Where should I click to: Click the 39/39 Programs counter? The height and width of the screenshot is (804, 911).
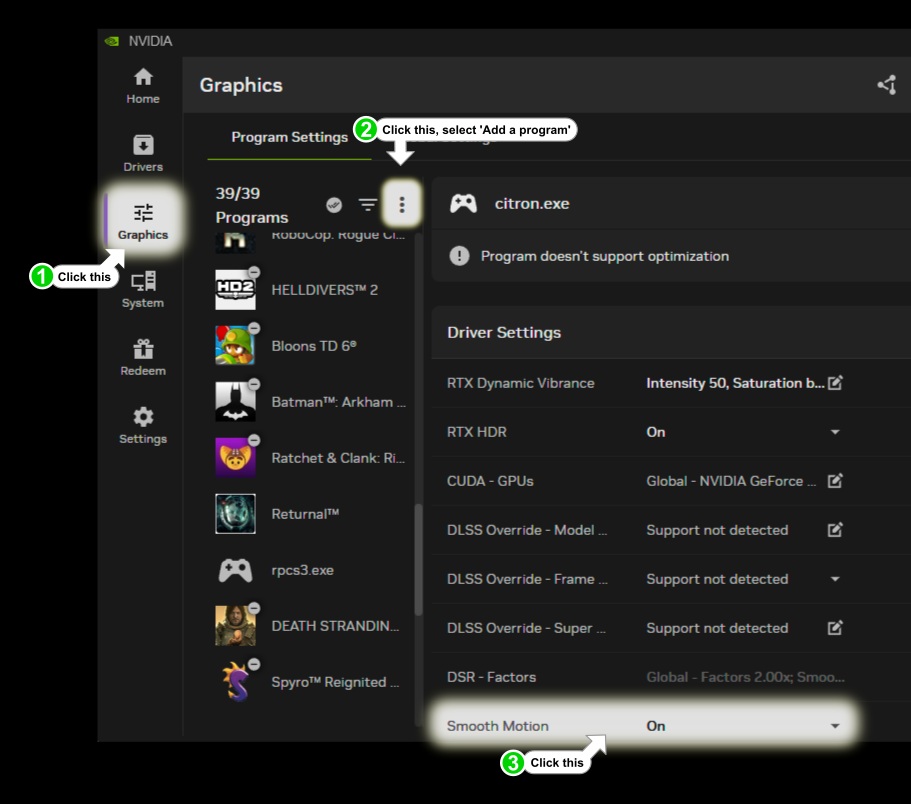[x=252, y=205]
